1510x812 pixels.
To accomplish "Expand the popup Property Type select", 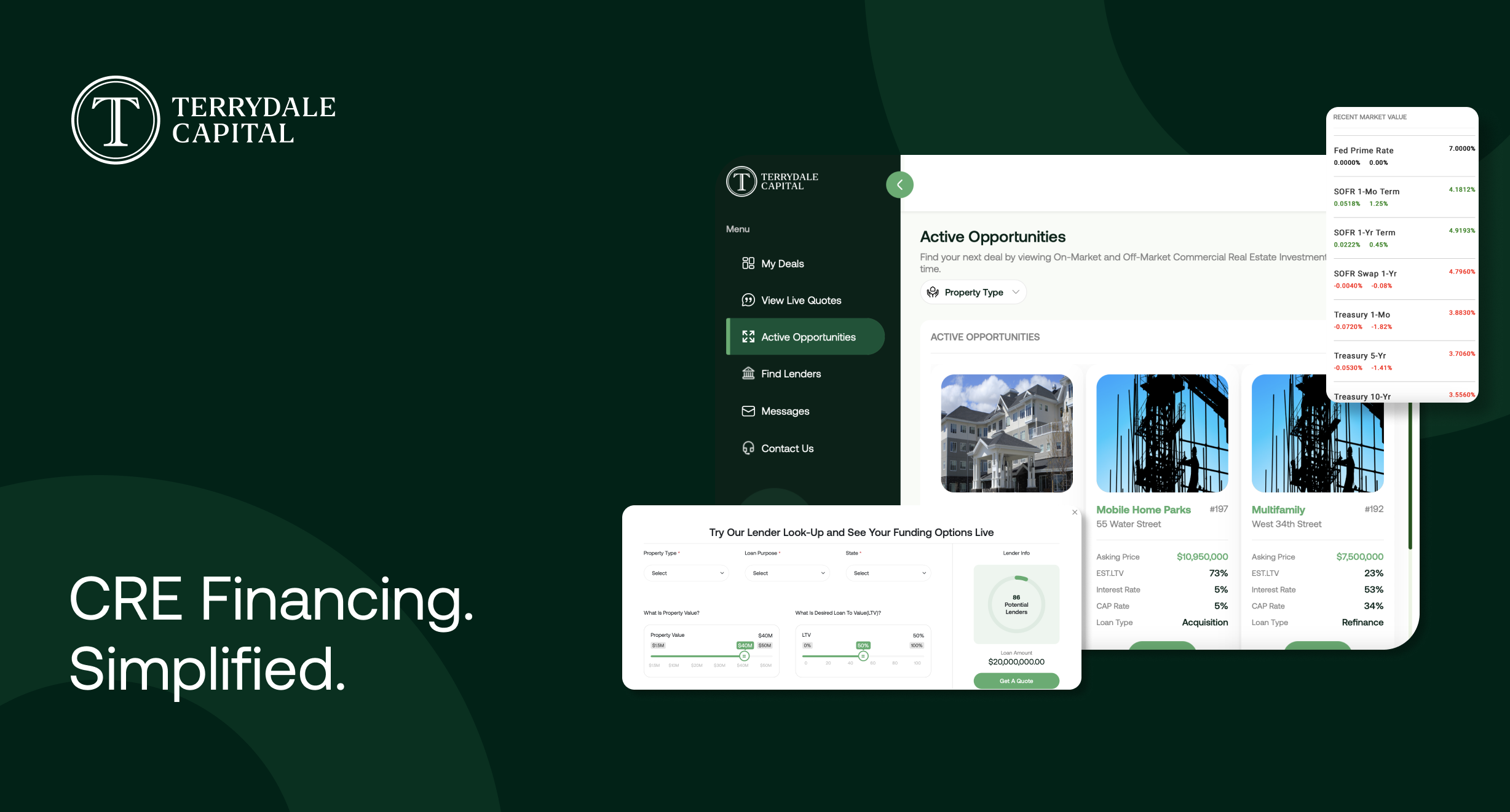I will 686,573.
